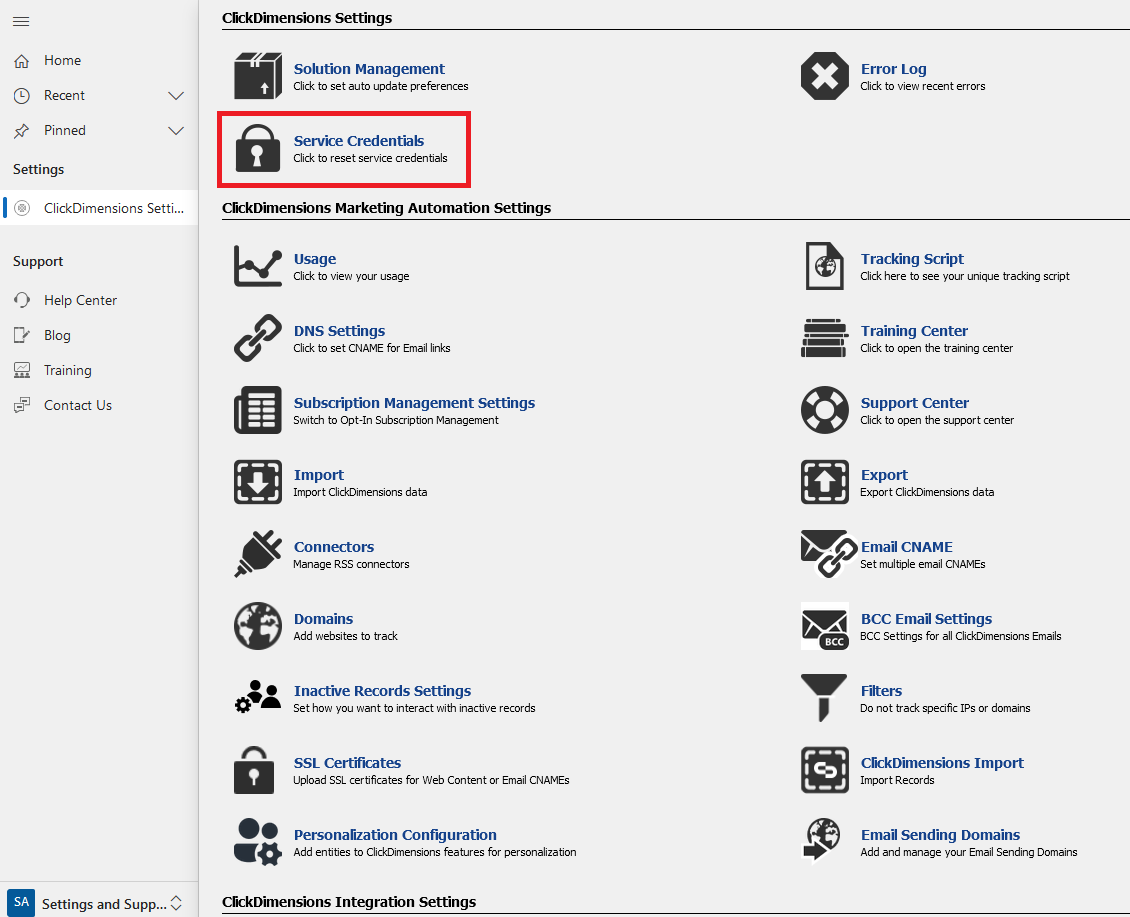The image size is (1130, 917).
Task: Open the Solution Management link
Action: coord(369,68)
